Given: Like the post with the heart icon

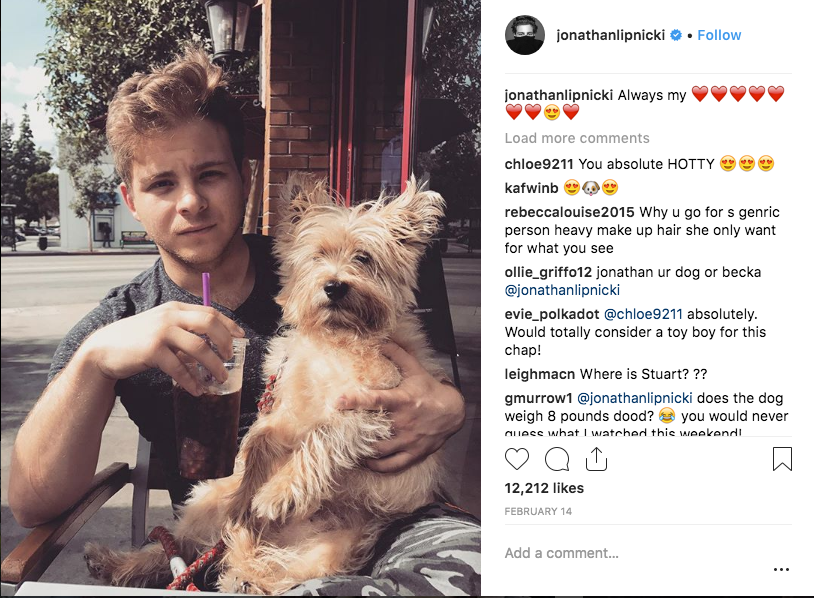Looking at the screenshot, I should [517, 459].
